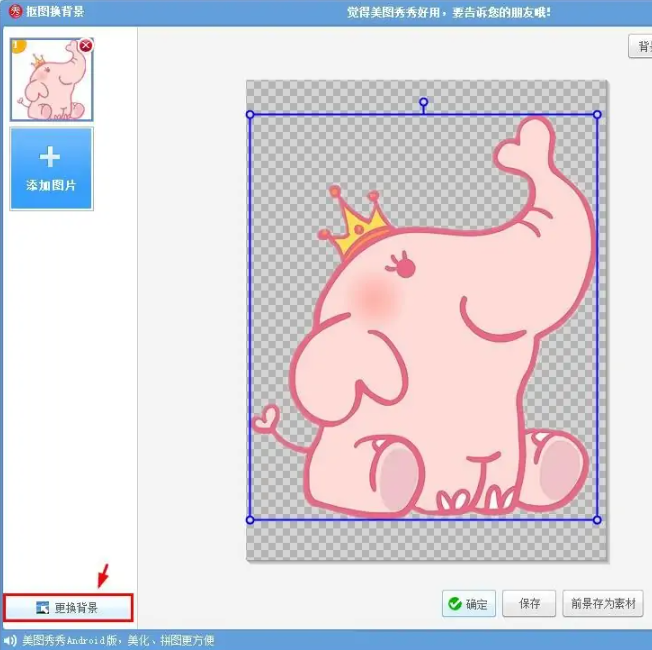Click the top-left resize handle
The image size is (652, 650).
250,114
